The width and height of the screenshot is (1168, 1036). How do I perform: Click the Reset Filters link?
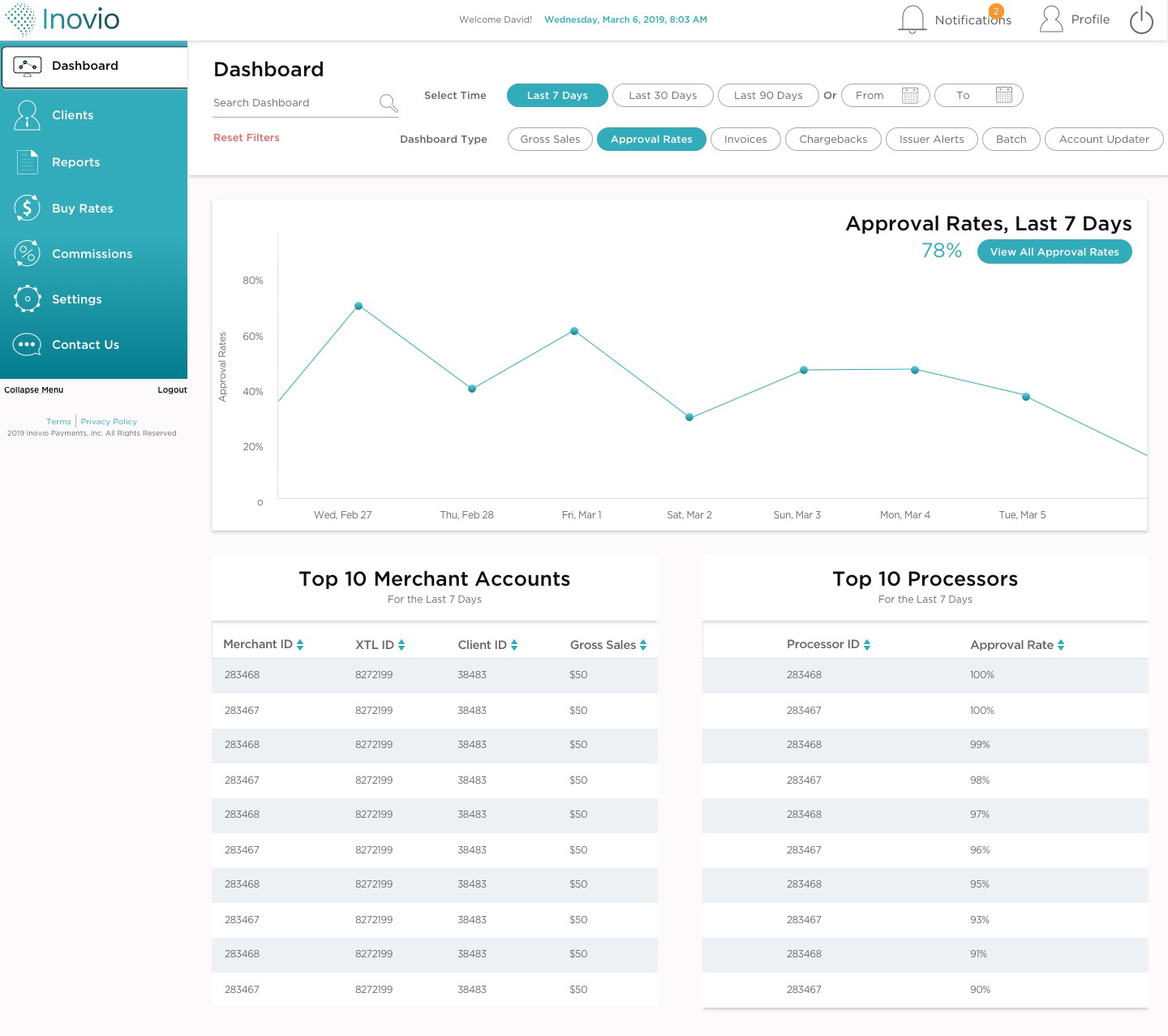pyautogui.click(x=247, y=138)
